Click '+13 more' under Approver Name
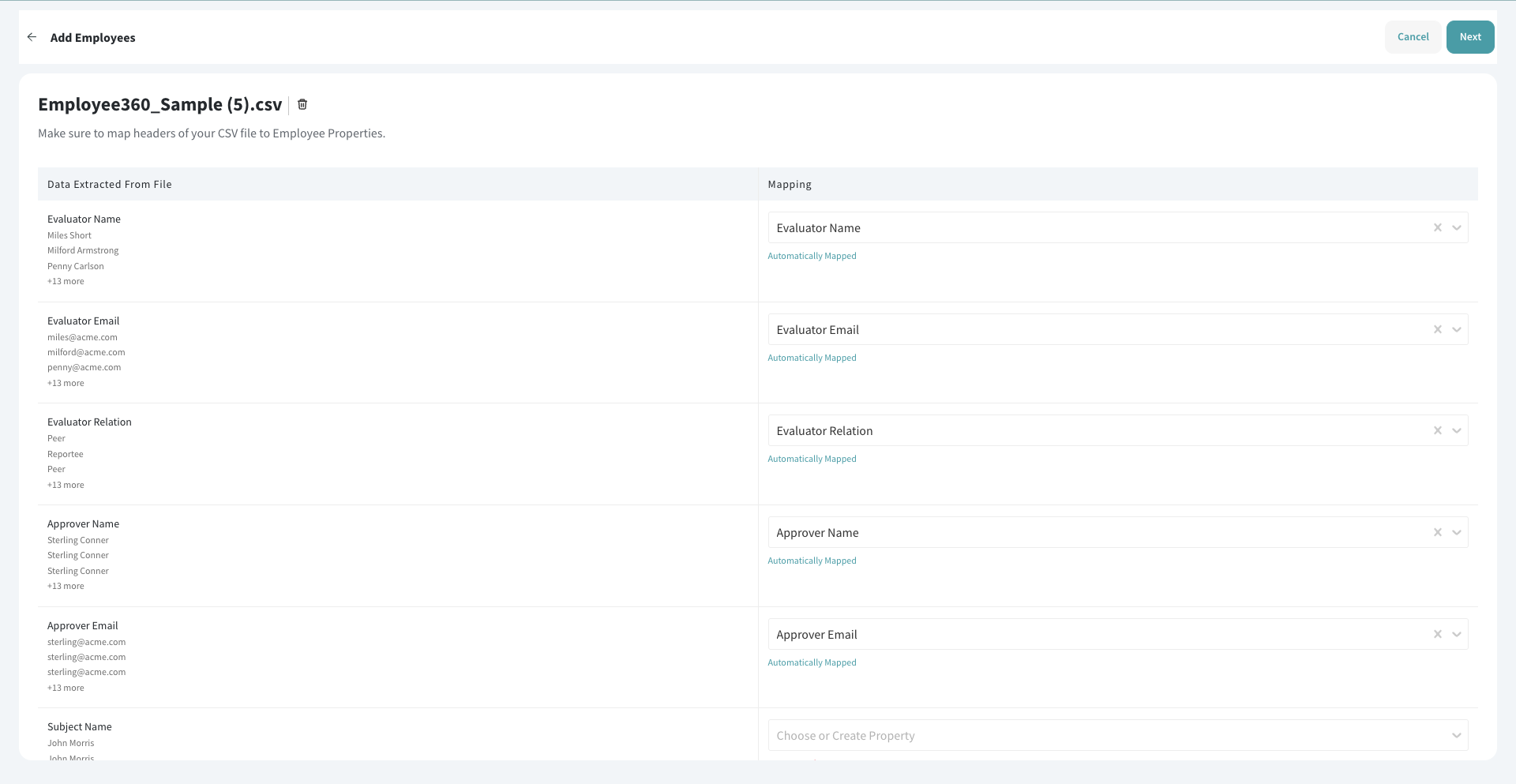1516x784 pixels. coord(66,587)
